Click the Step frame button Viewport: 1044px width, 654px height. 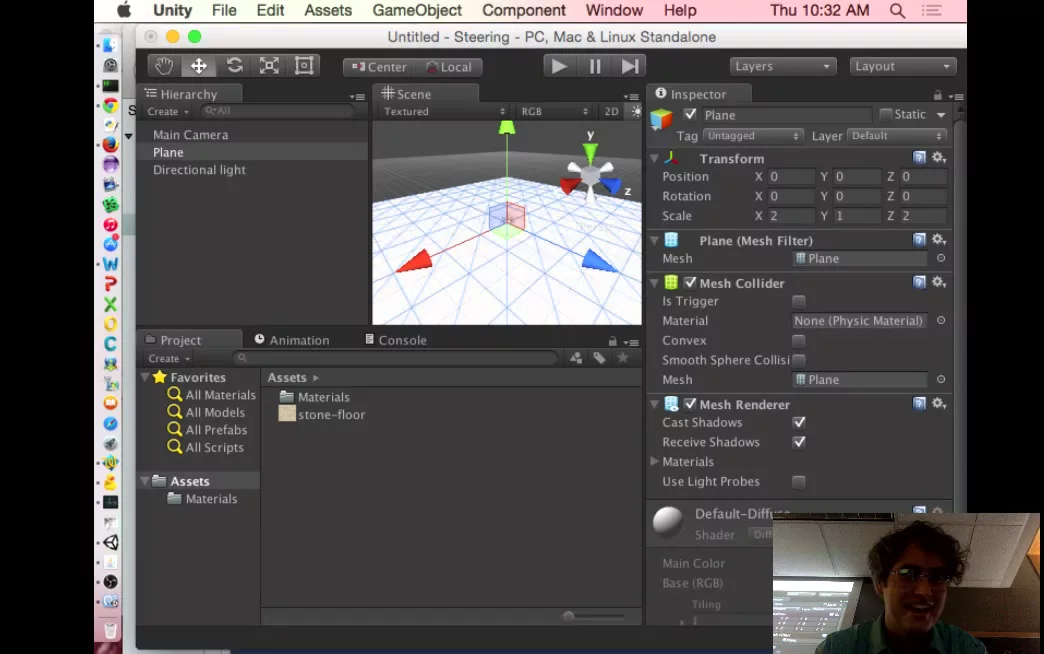click(629, 66)
